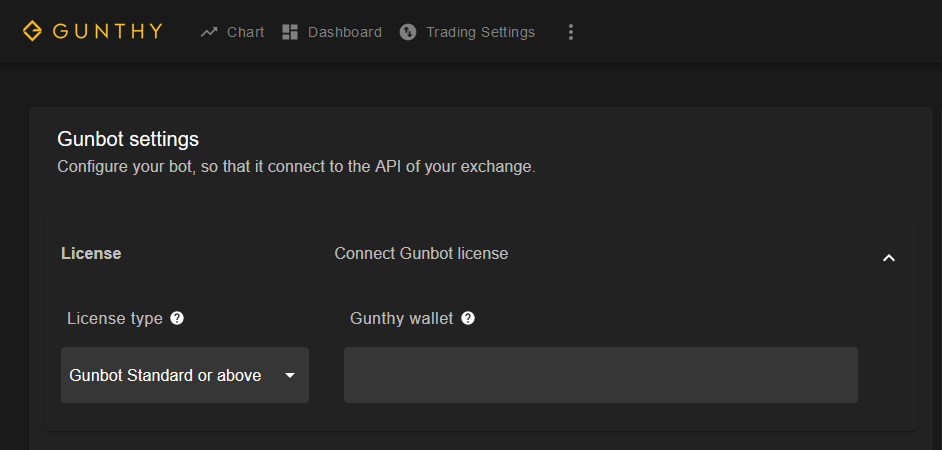Click the Connect Gunbot license text
Viewport: 942px width, 450px height.
coord(421,254)
